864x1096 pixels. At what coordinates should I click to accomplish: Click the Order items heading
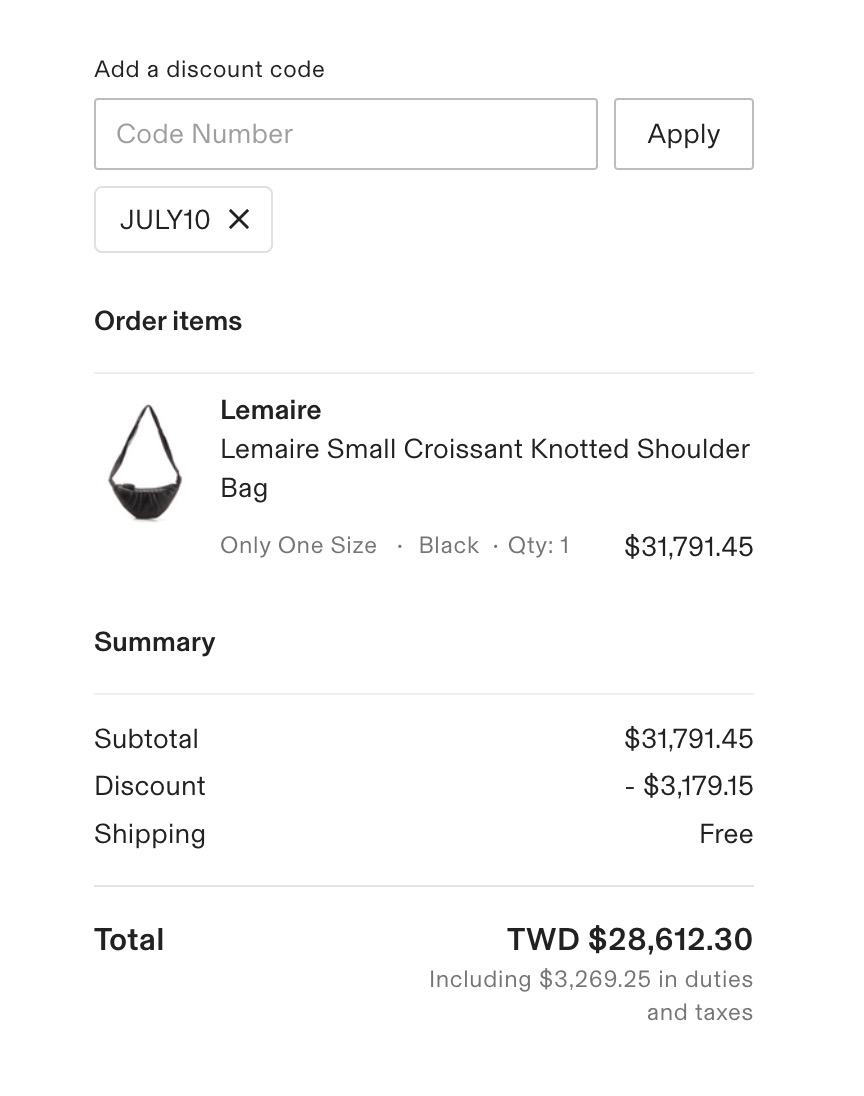[168, 321]
